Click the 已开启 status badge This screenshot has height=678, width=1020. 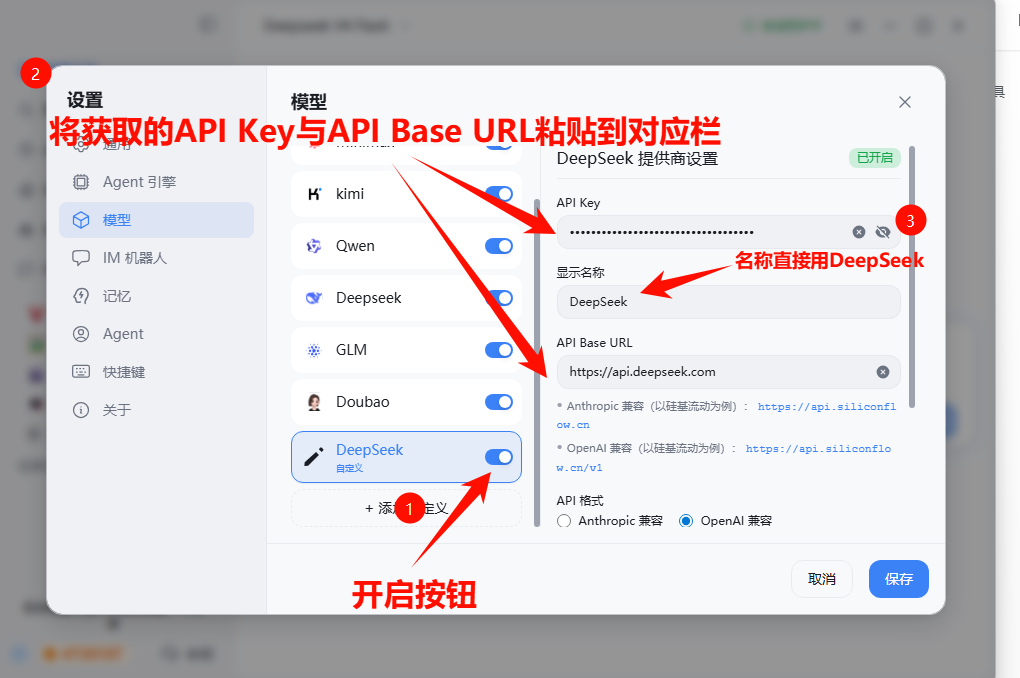875,158
